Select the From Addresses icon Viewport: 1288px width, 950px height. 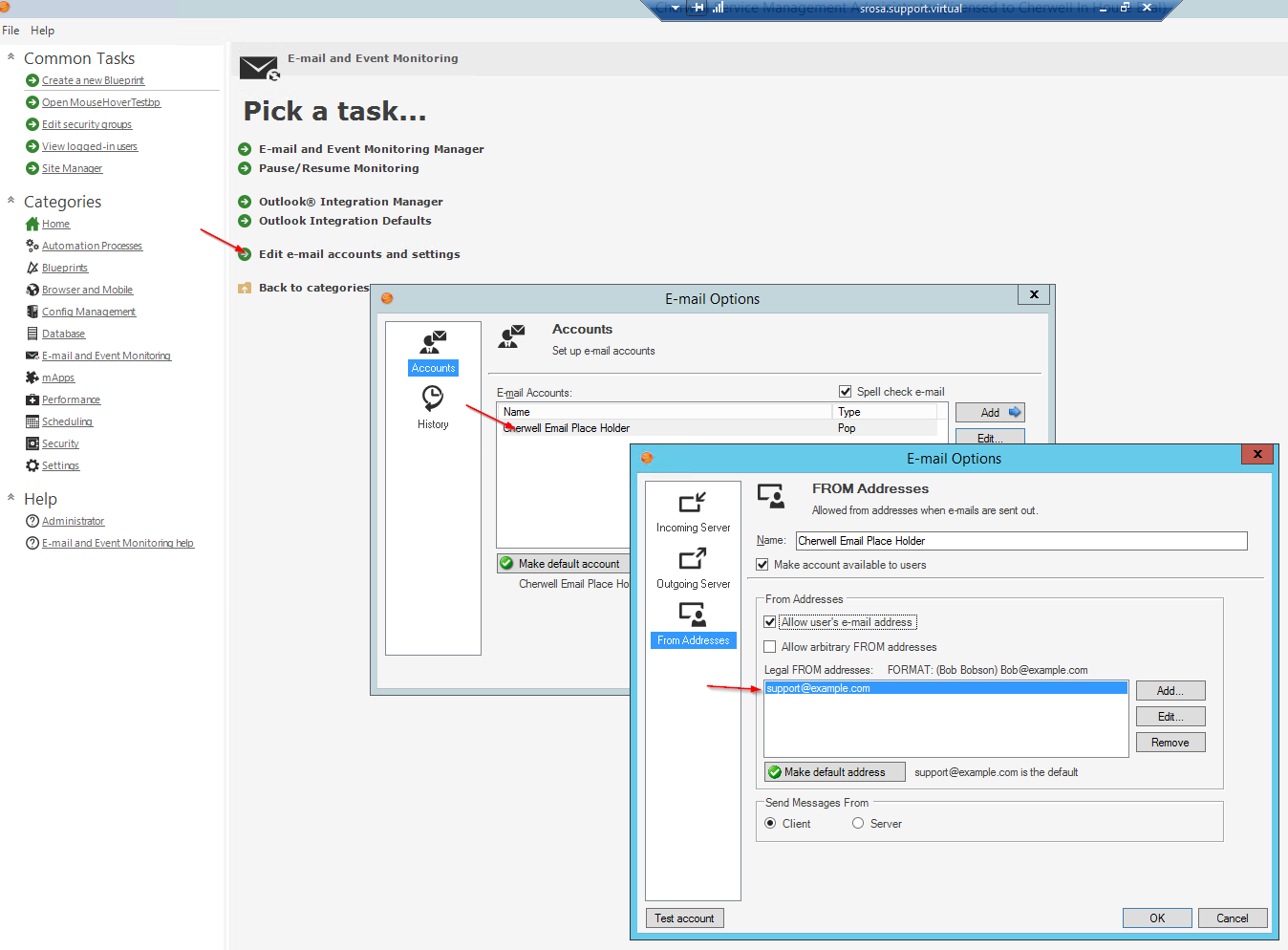(693, 615)
